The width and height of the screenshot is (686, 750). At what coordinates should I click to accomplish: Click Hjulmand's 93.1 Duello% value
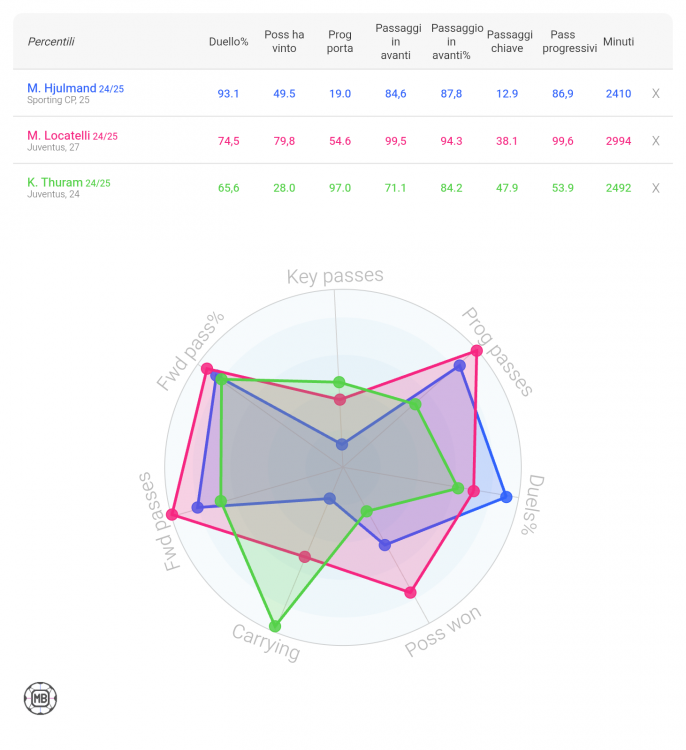click(228, 94)
